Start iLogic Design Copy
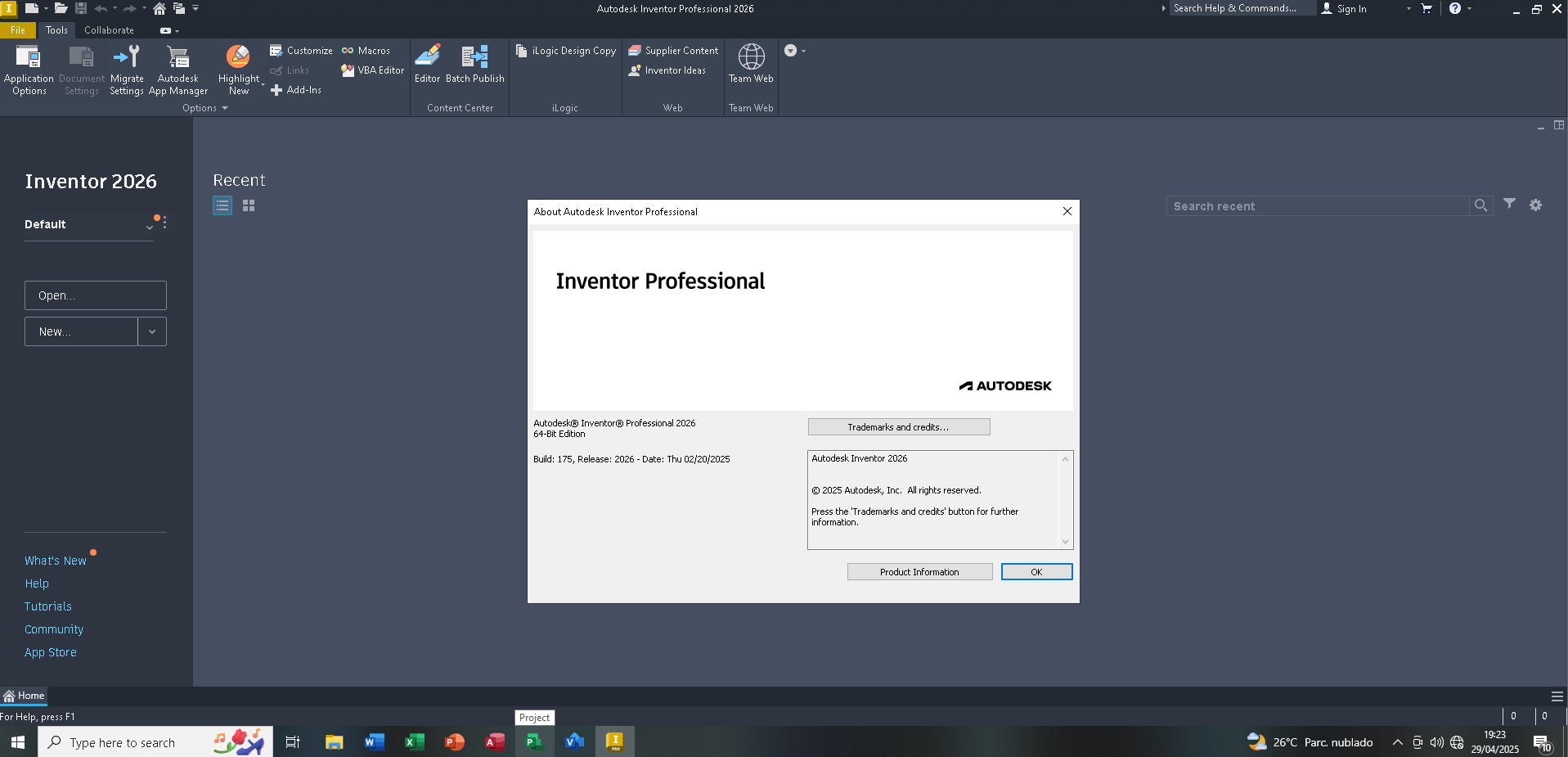The width and height of the screenshot is (1568, 757). pos(566,51)
